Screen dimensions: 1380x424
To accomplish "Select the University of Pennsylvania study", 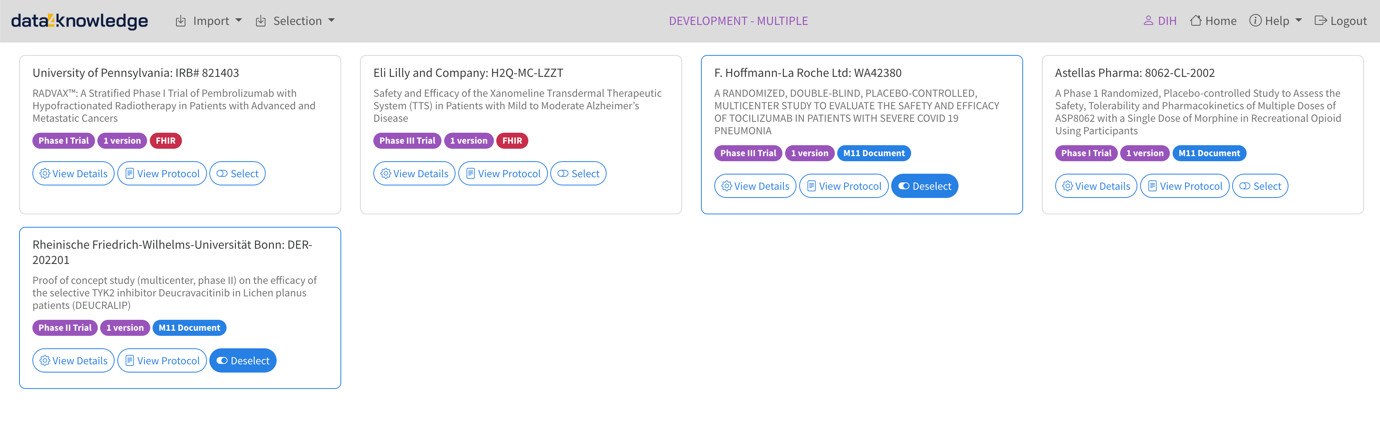I will click(237, 174).
